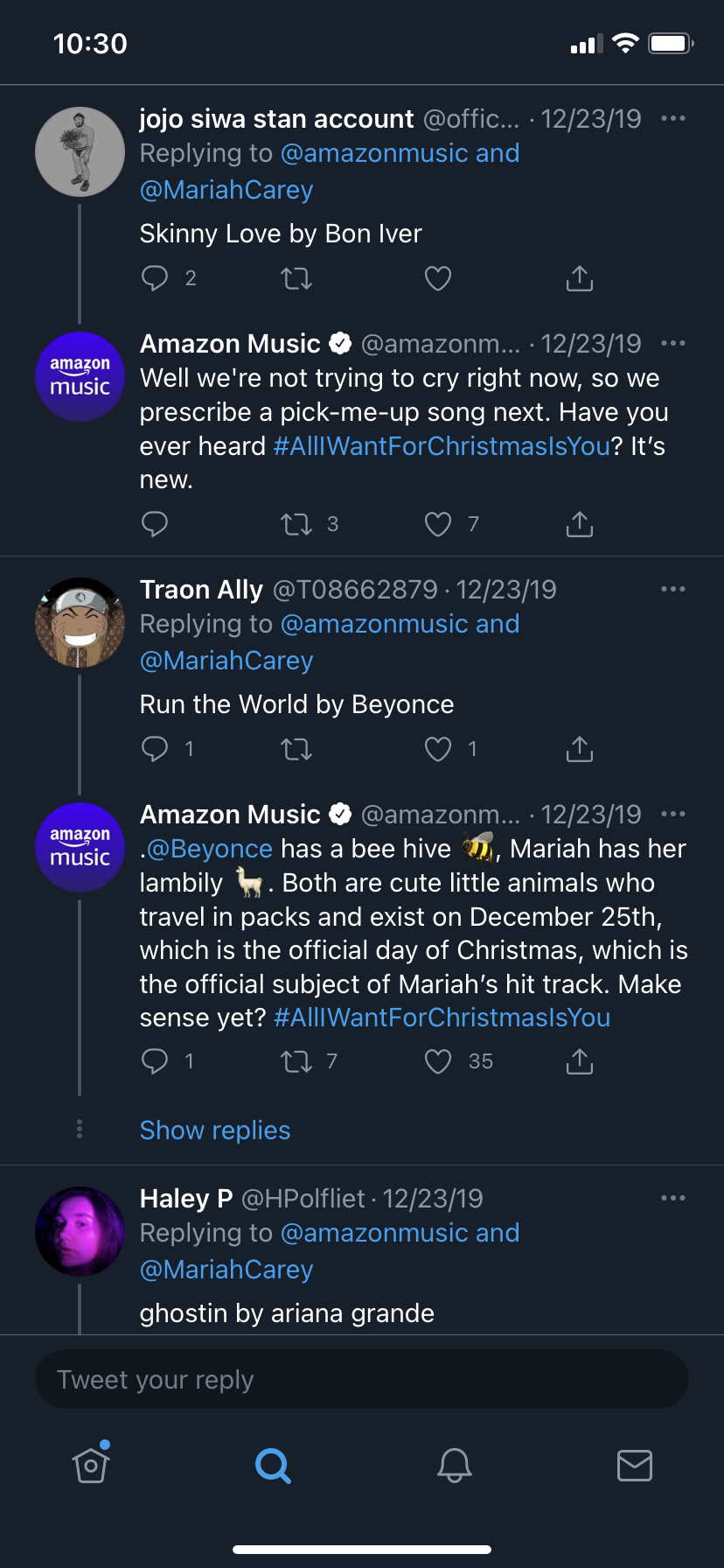Retweet the Skinny Love by Bon Iver tweet
This screenshot has width=724, height=1568.
(296, 279)
